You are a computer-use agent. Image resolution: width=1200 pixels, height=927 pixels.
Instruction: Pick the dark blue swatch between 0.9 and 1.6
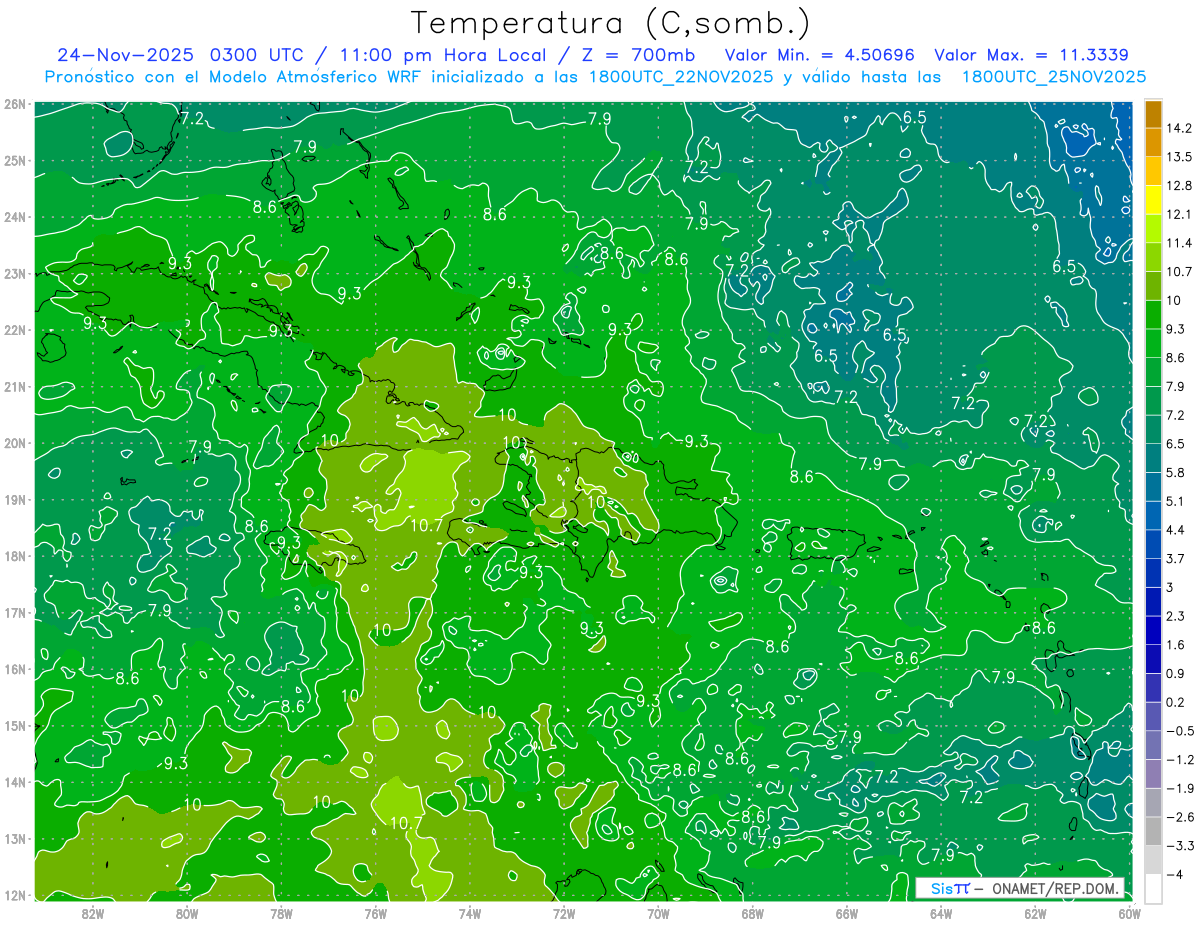tap(1153, 660)
